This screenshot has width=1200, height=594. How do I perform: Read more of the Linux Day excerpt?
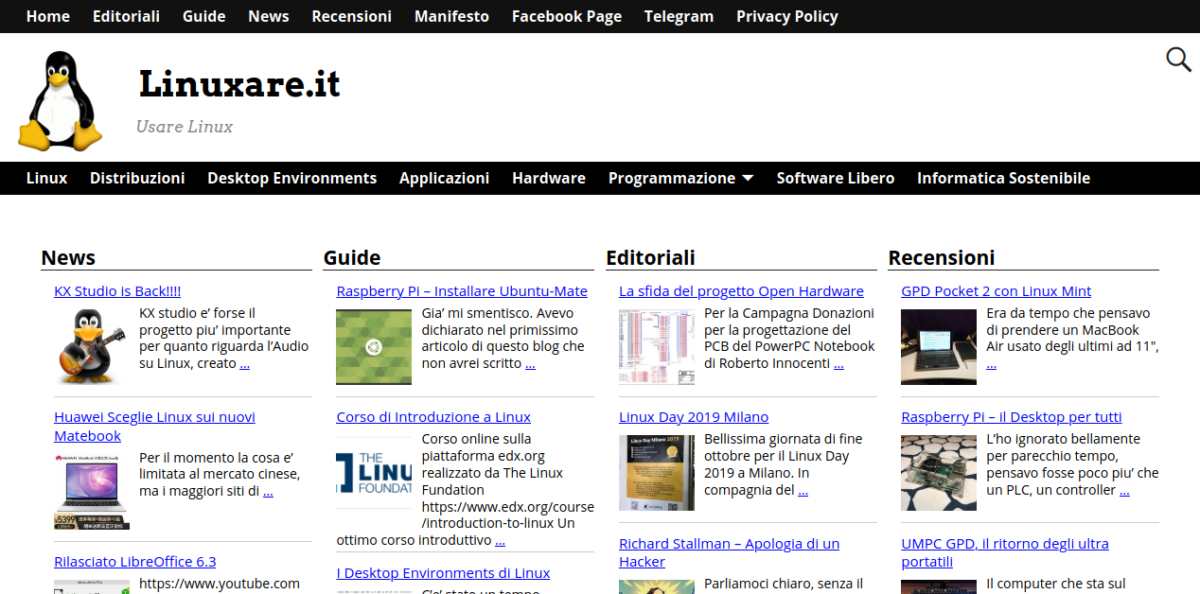coord(803,491)
